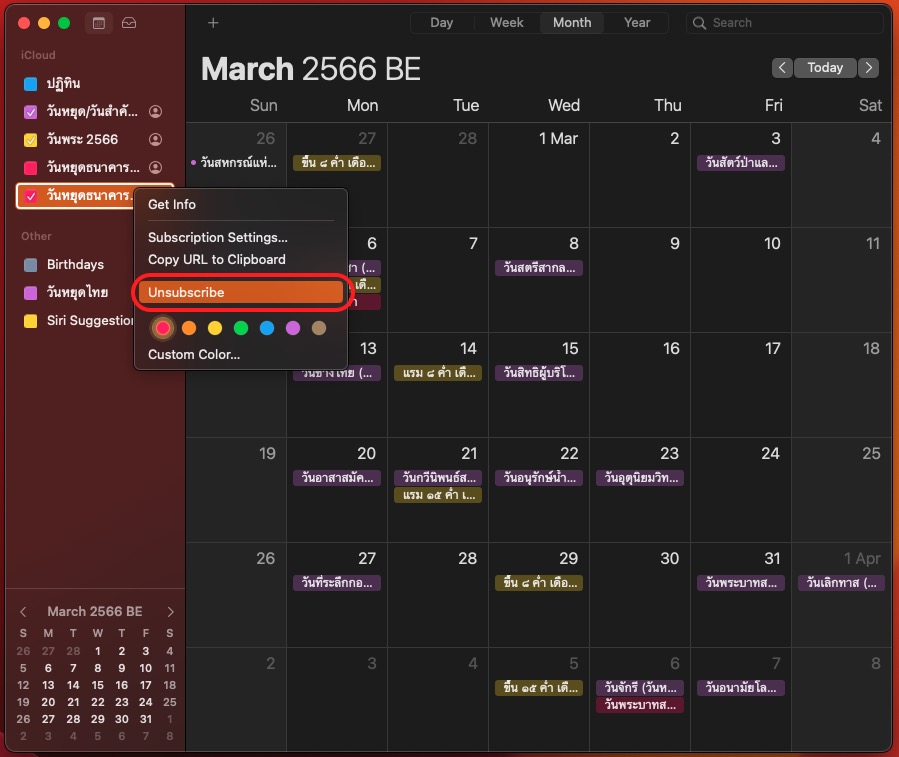Go to next month with right arrow

click(868, 68)
